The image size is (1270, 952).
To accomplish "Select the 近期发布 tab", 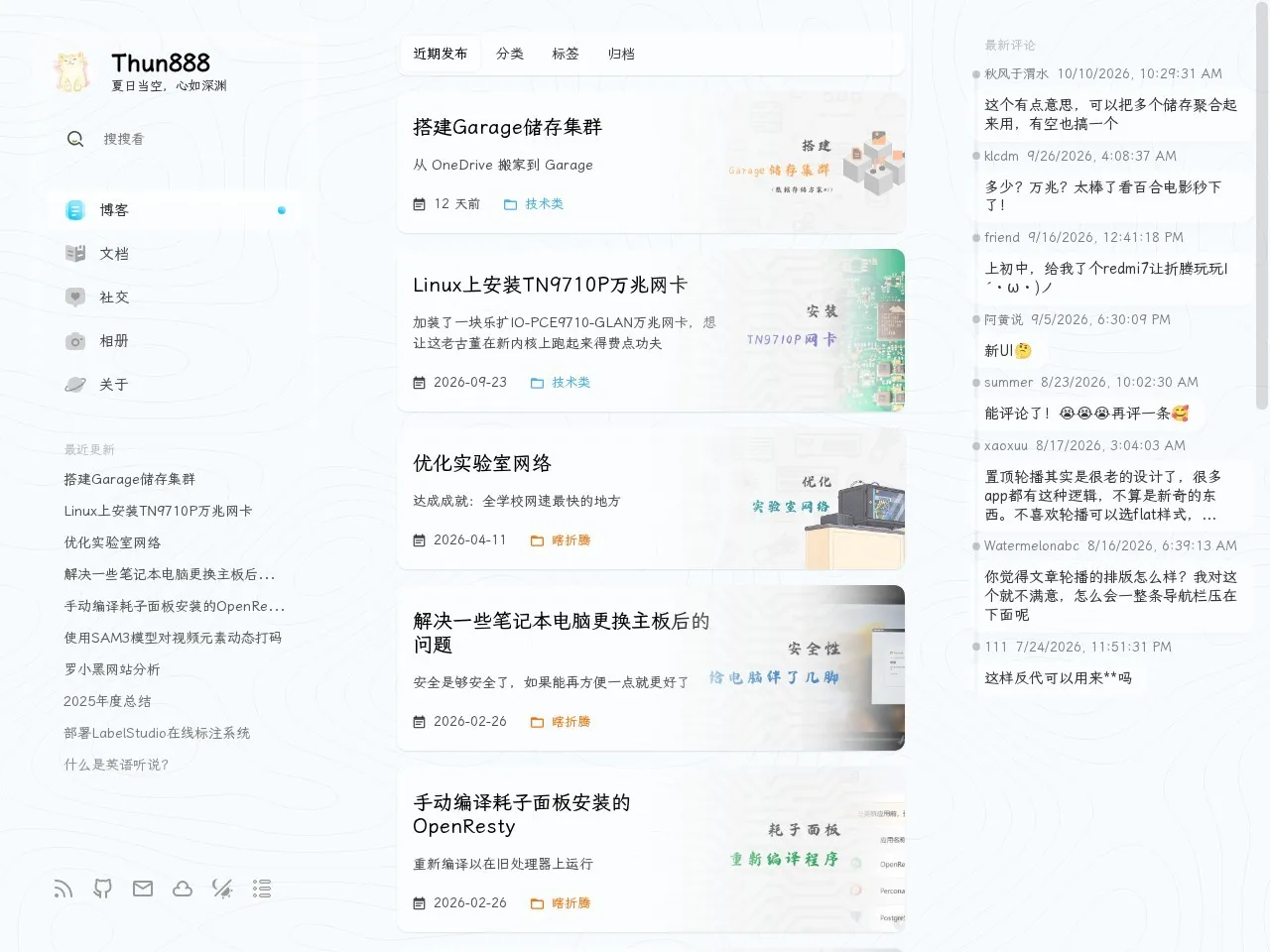I will (x=441, y=54).
